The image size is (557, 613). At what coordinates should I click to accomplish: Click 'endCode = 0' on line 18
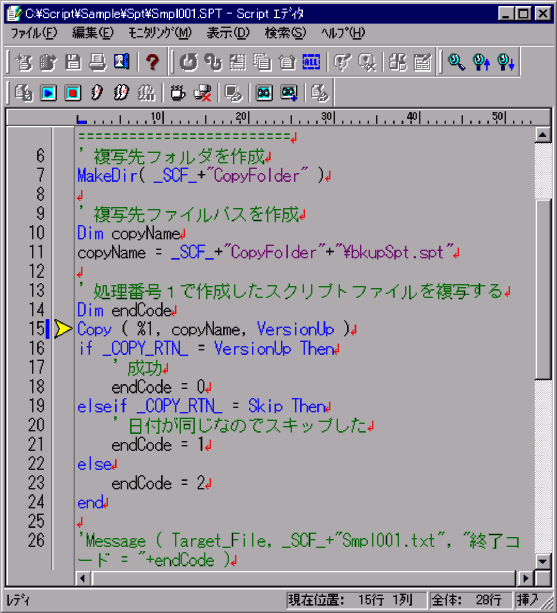click(158, 387)
